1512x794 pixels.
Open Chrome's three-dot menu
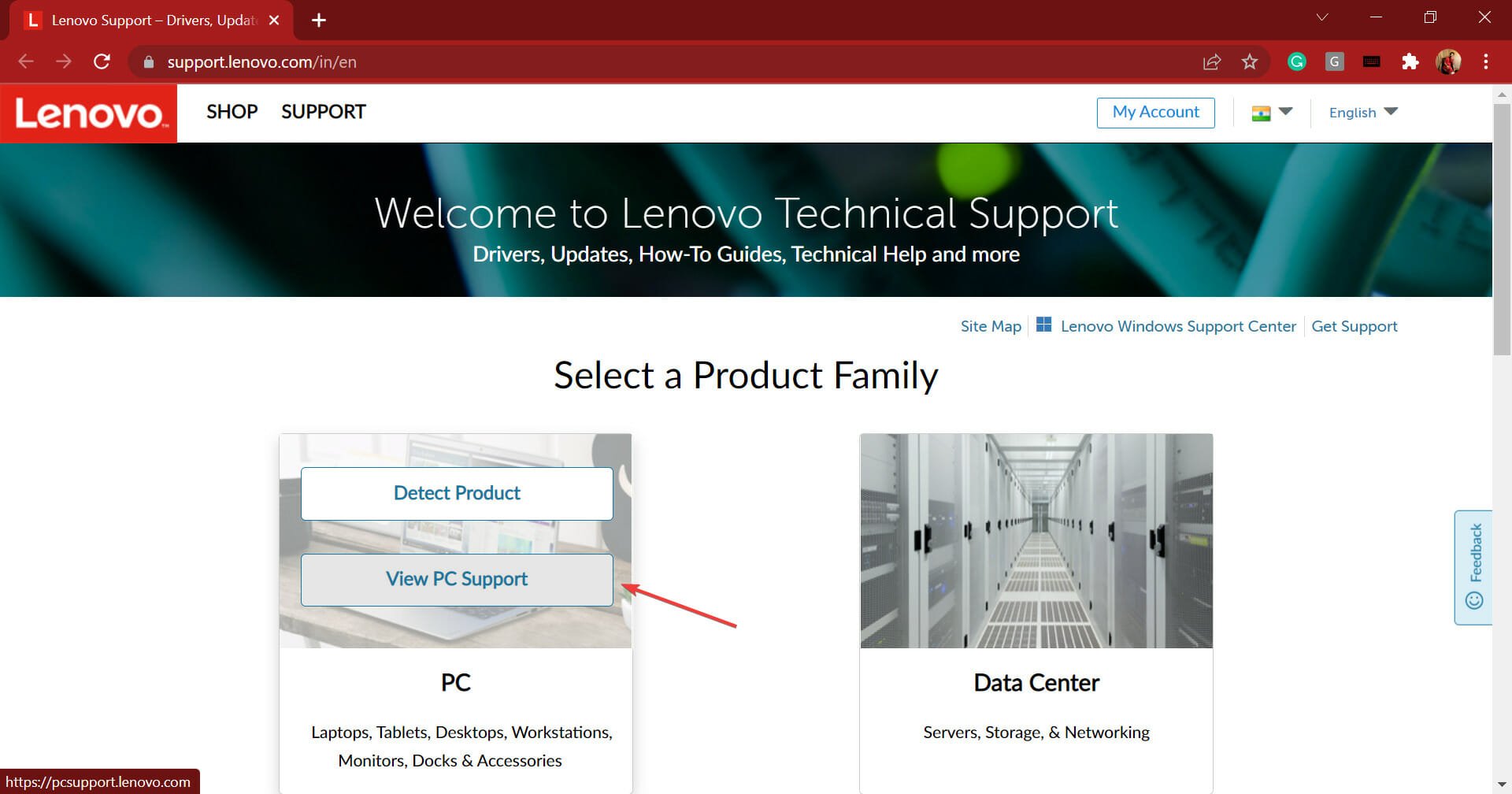click(1486, 61)
